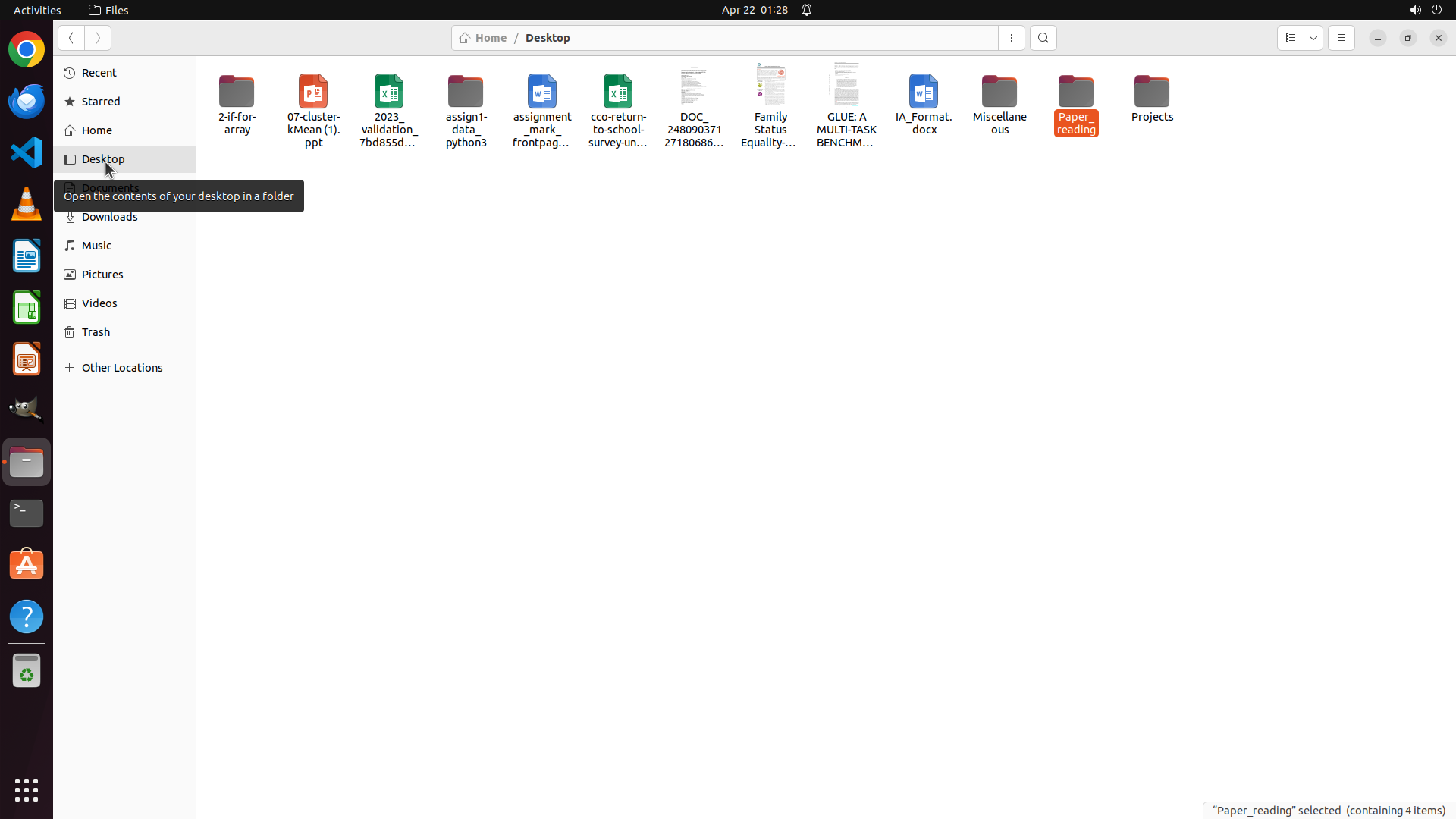1456x819 pixels.
Task: Open Starred in the sidebar
Action: (101, 102)
